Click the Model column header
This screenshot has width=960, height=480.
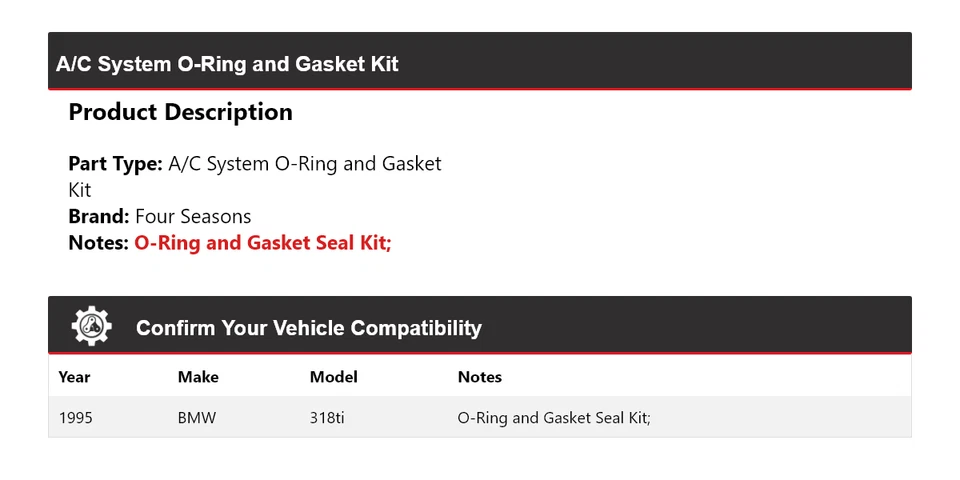[334, 377]
